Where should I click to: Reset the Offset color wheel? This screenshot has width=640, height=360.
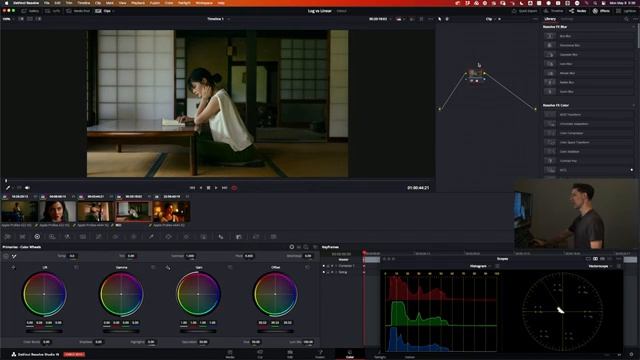tap(307, 268)
